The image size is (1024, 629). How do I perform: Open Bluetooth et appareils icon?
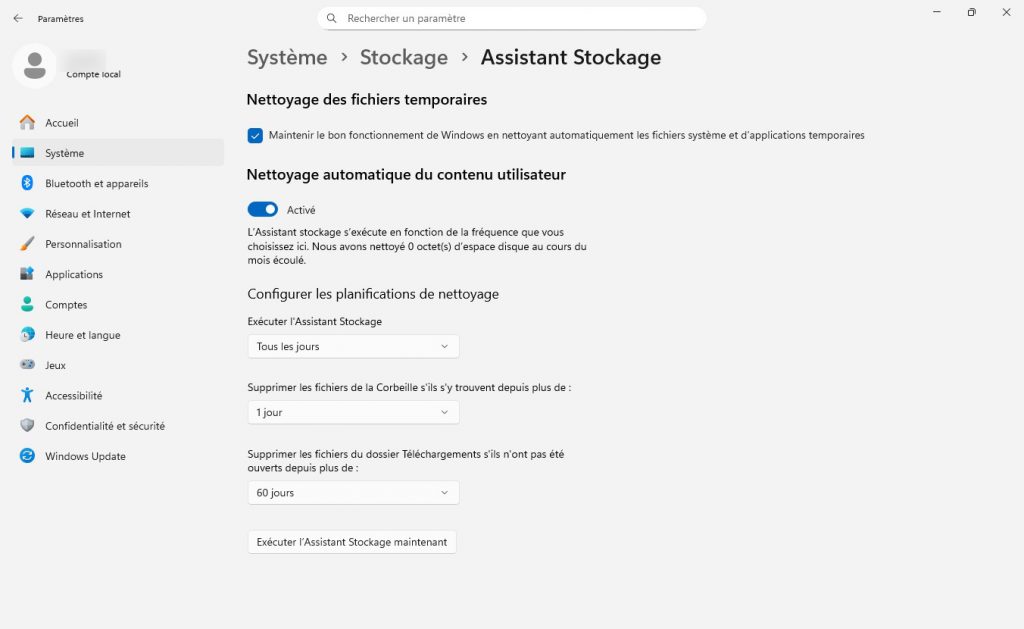pyautogui.click(x=27, y=183)
